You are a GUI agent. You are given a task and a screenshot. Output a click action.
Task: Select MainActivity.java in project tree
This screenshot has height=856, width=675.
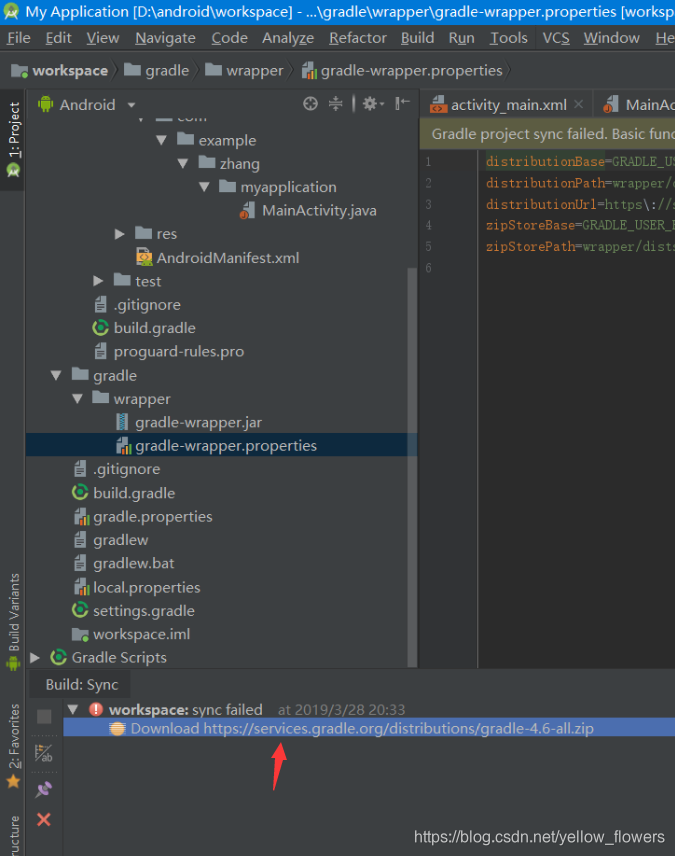tap(308, 211)
